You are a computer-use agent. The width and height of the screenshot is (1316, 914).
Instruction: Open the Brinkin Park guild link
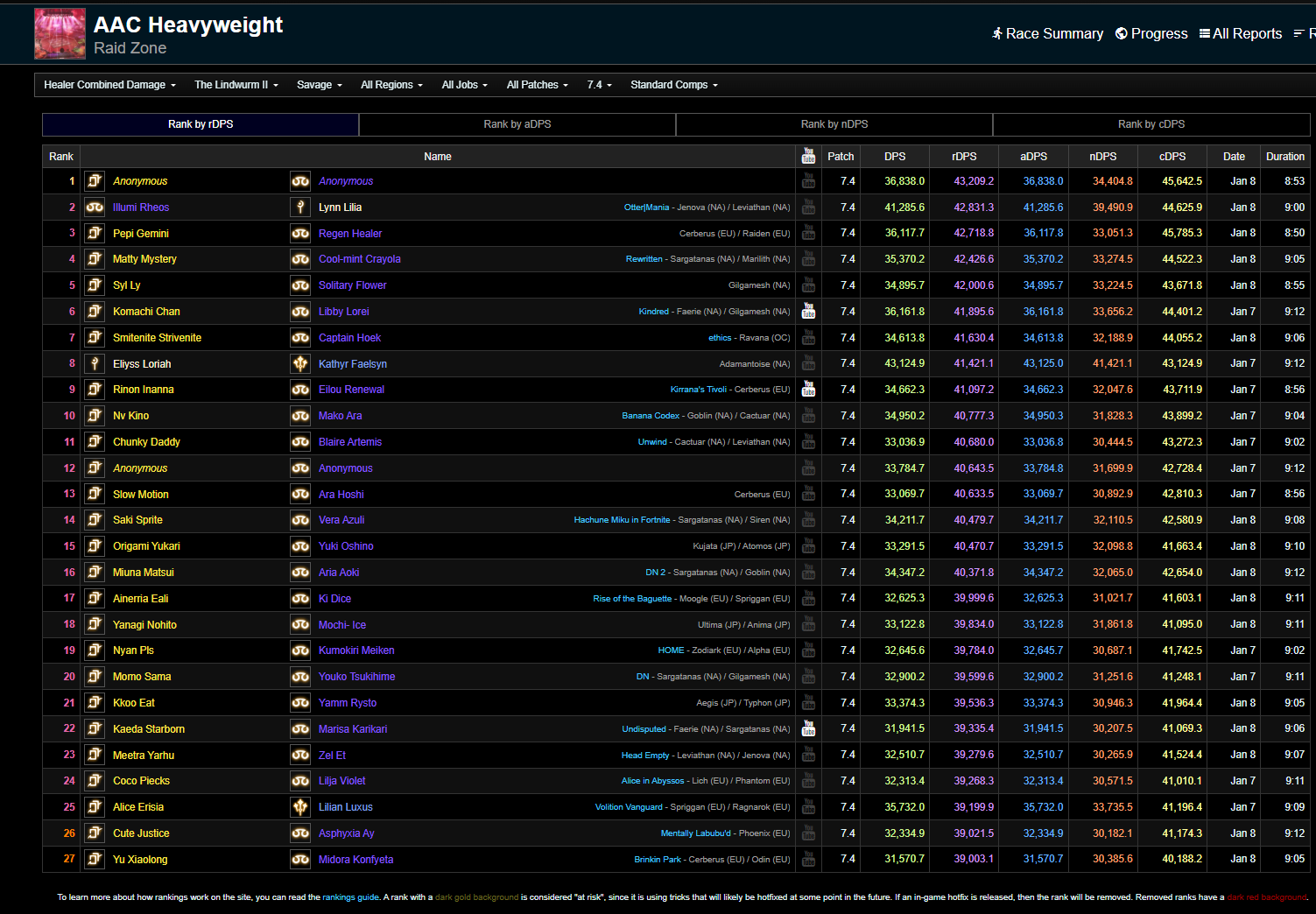point(658,860)
